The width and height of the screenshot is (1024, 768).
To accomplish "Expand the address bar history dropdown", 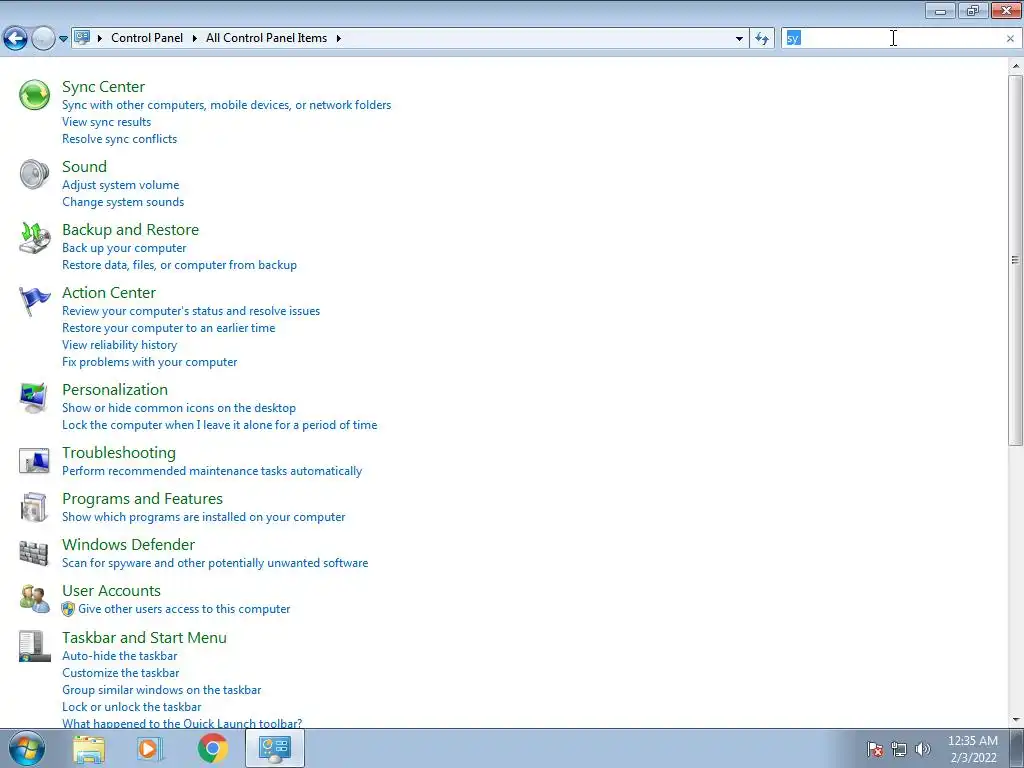I will [739, 39].
